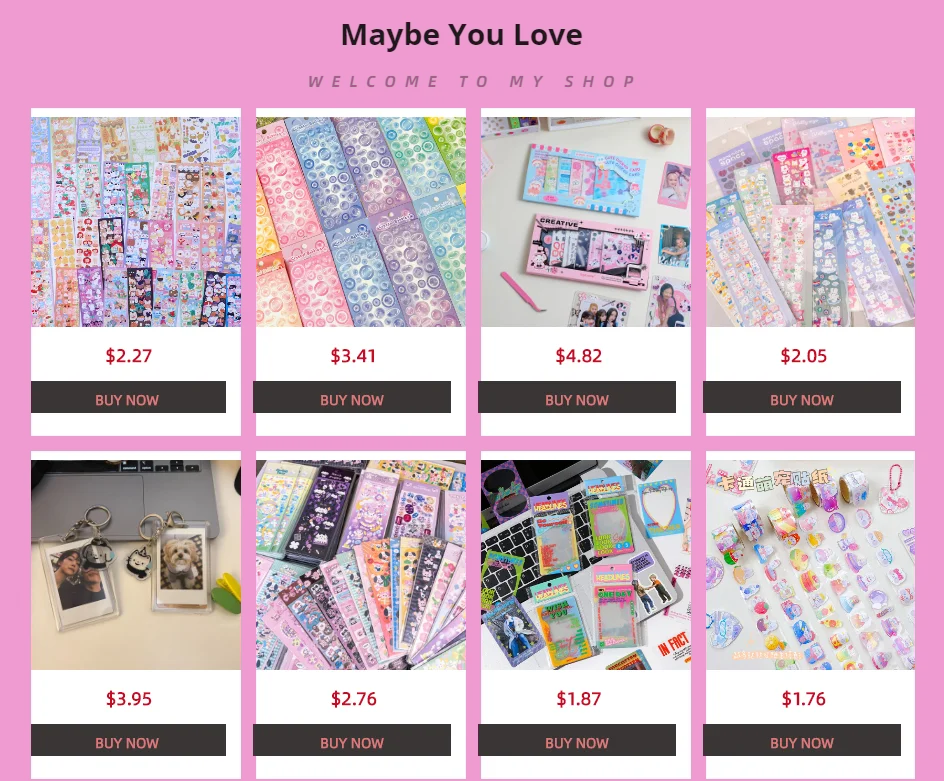Open the assorted cartoon sticker sheets thumbnail
Viewport: 944px width, 781px height.
(136, 222)
